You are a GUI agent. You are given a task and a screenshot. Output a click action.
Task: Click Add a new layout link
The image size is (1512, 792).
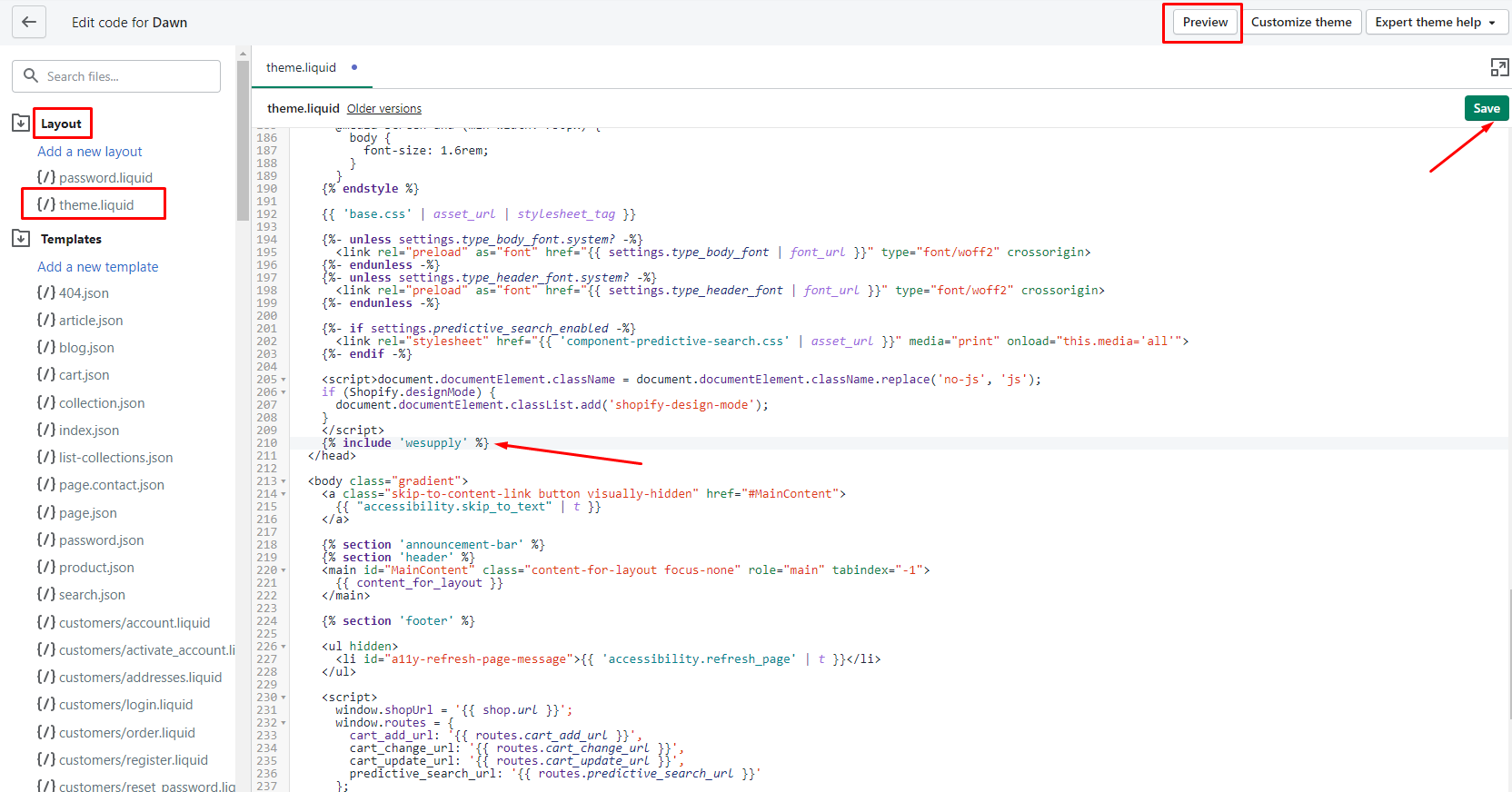click(x=90, y=151)
